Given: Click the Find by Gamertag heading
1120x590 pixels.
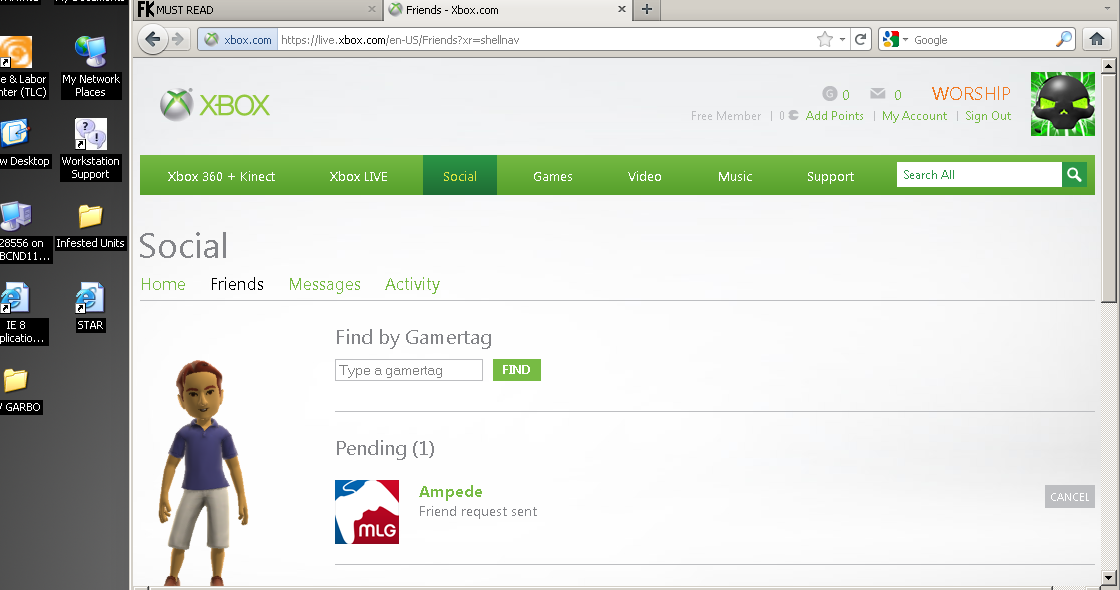Looking at the screenshot, I should coord(414,337).
